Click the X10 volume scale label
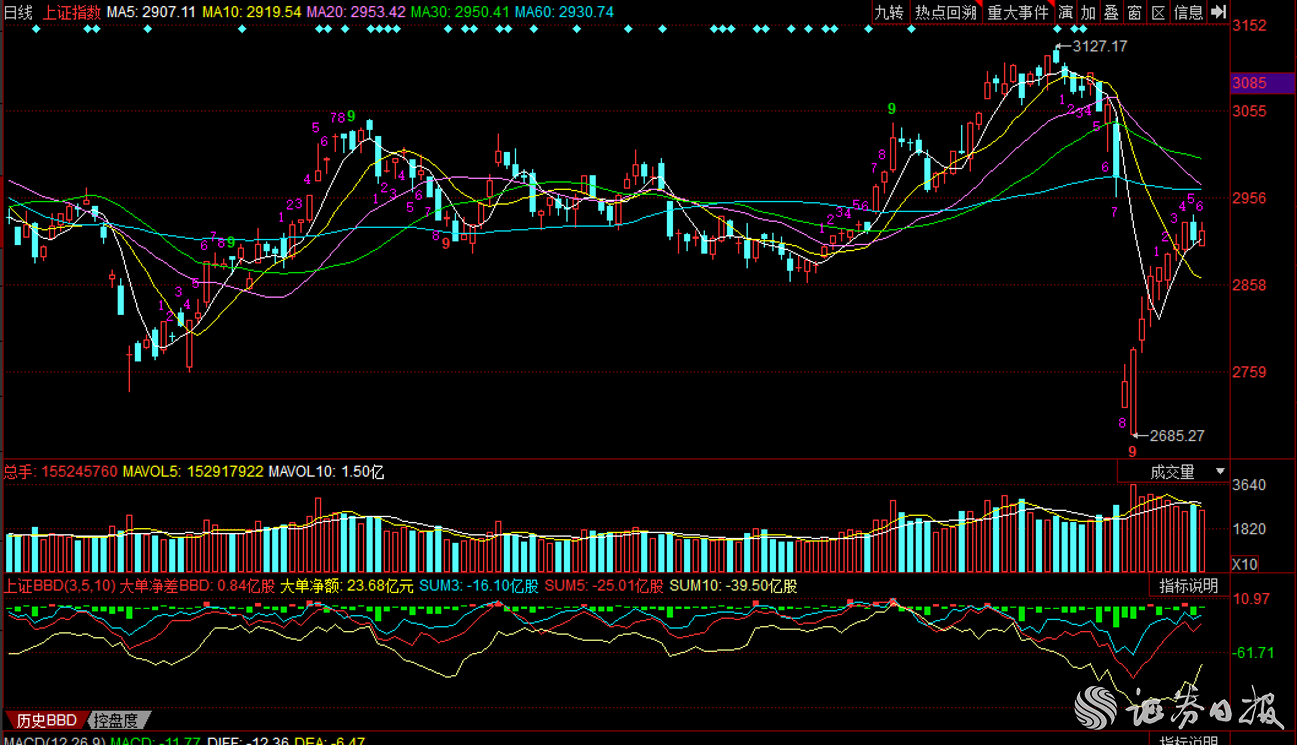Image resolution: width=1297 pixels, height=745 pixels. point(1244,565)
